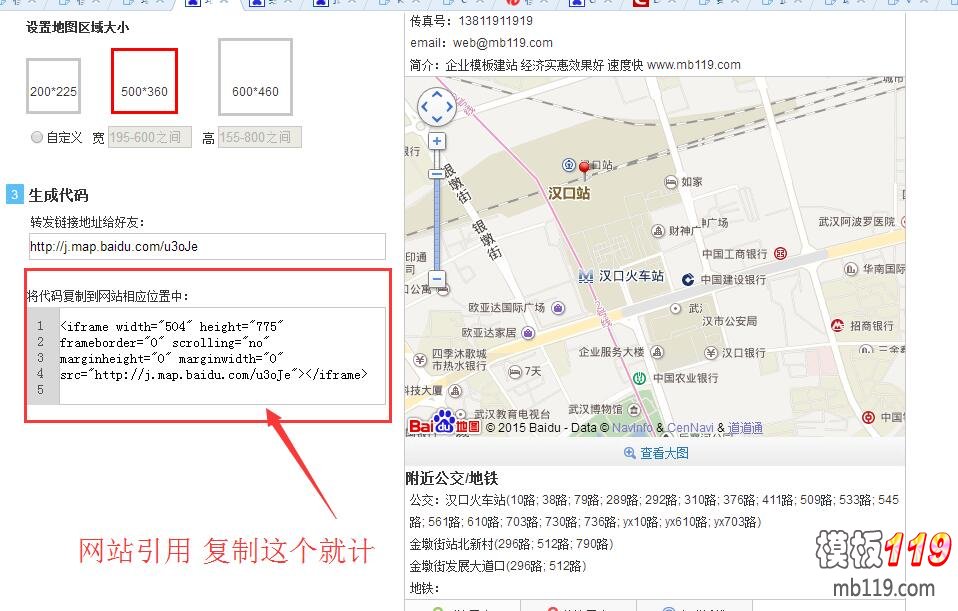Pan the map down with the arrow control
The image size is (958, 611).
point(437,118)
